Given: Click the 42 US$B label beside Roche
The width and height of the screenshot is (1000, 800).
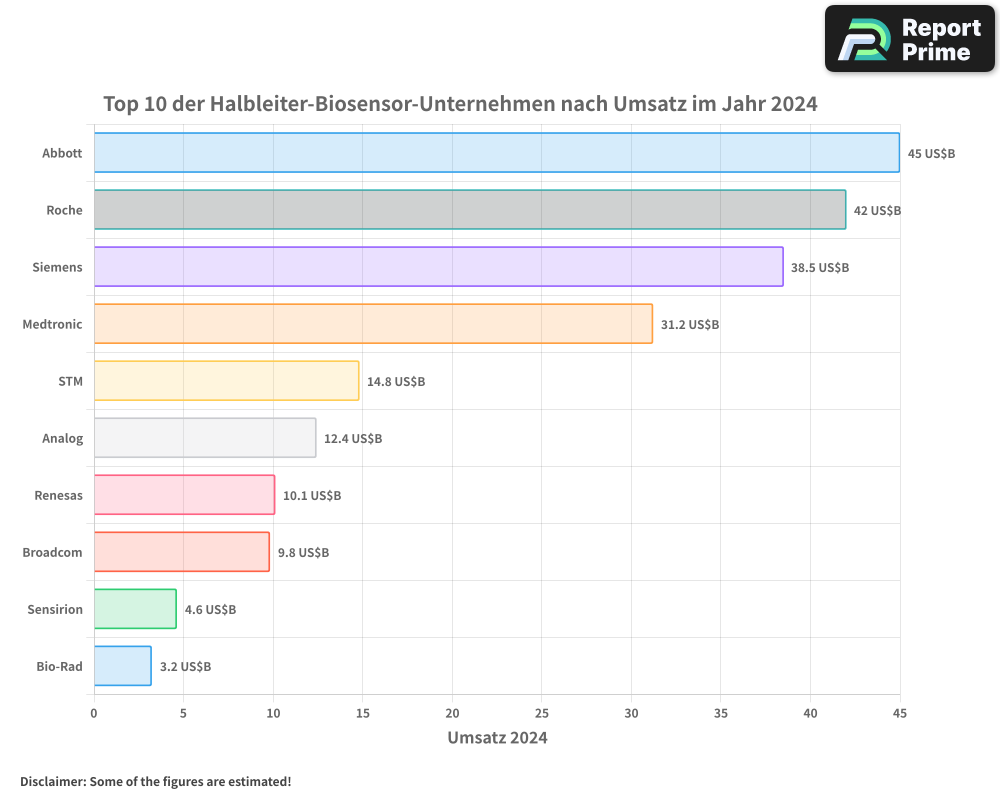Looking at the screenshot, I should pyautogui.click(x=876, y=210).
